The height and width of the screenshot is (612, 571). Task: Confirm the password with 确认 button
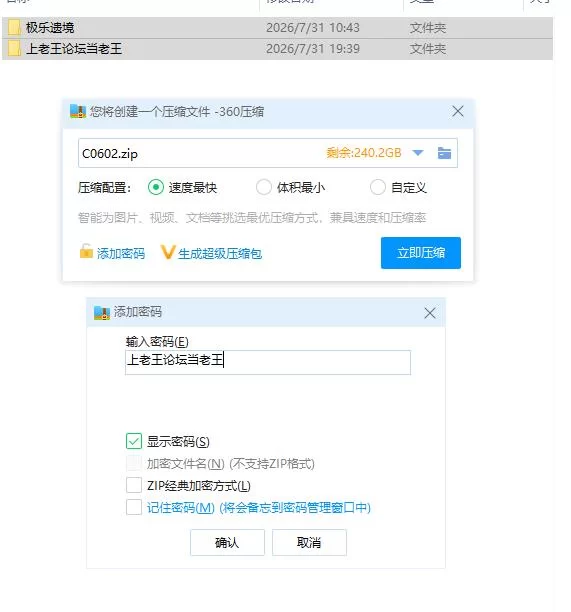click(227, 543)
